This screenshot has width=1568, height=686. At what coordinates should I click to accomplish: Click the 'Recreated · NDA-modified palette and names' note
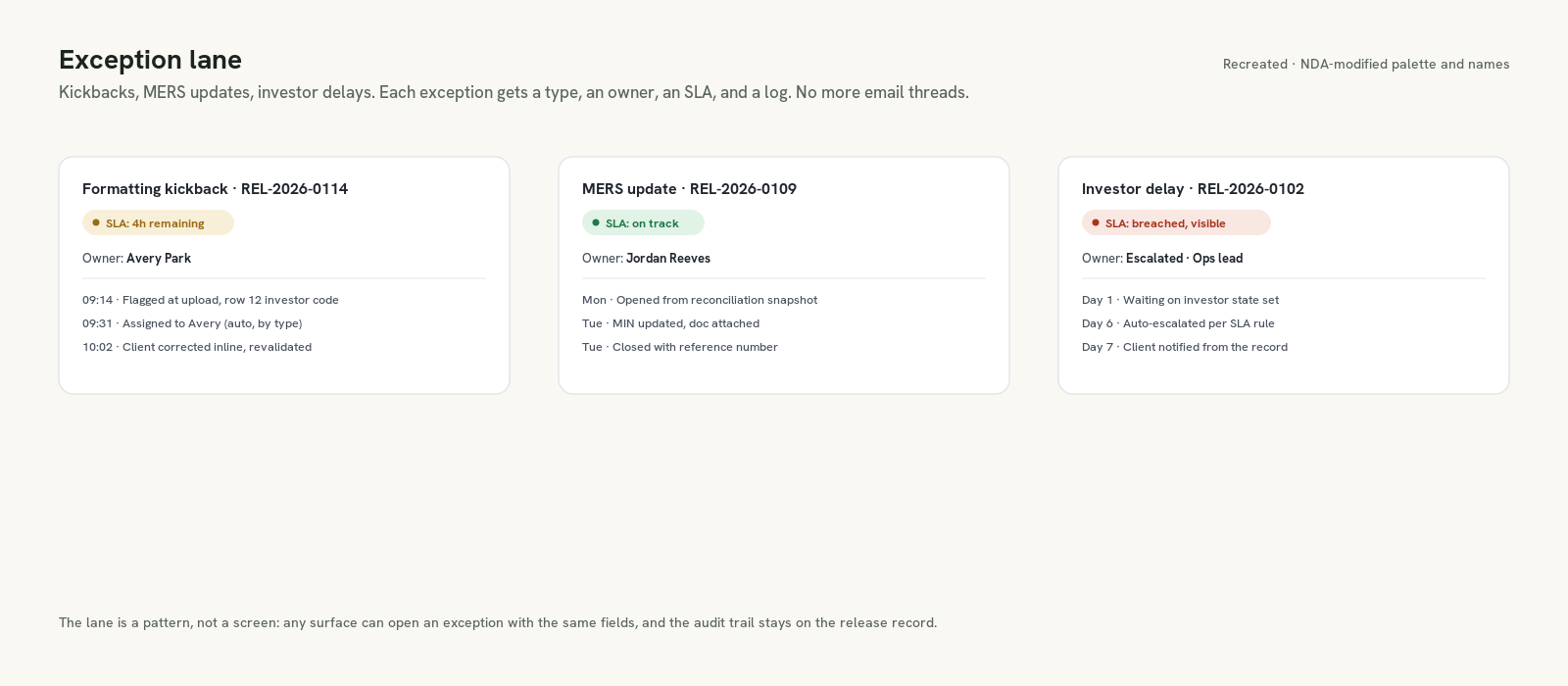pos(1366,65)
